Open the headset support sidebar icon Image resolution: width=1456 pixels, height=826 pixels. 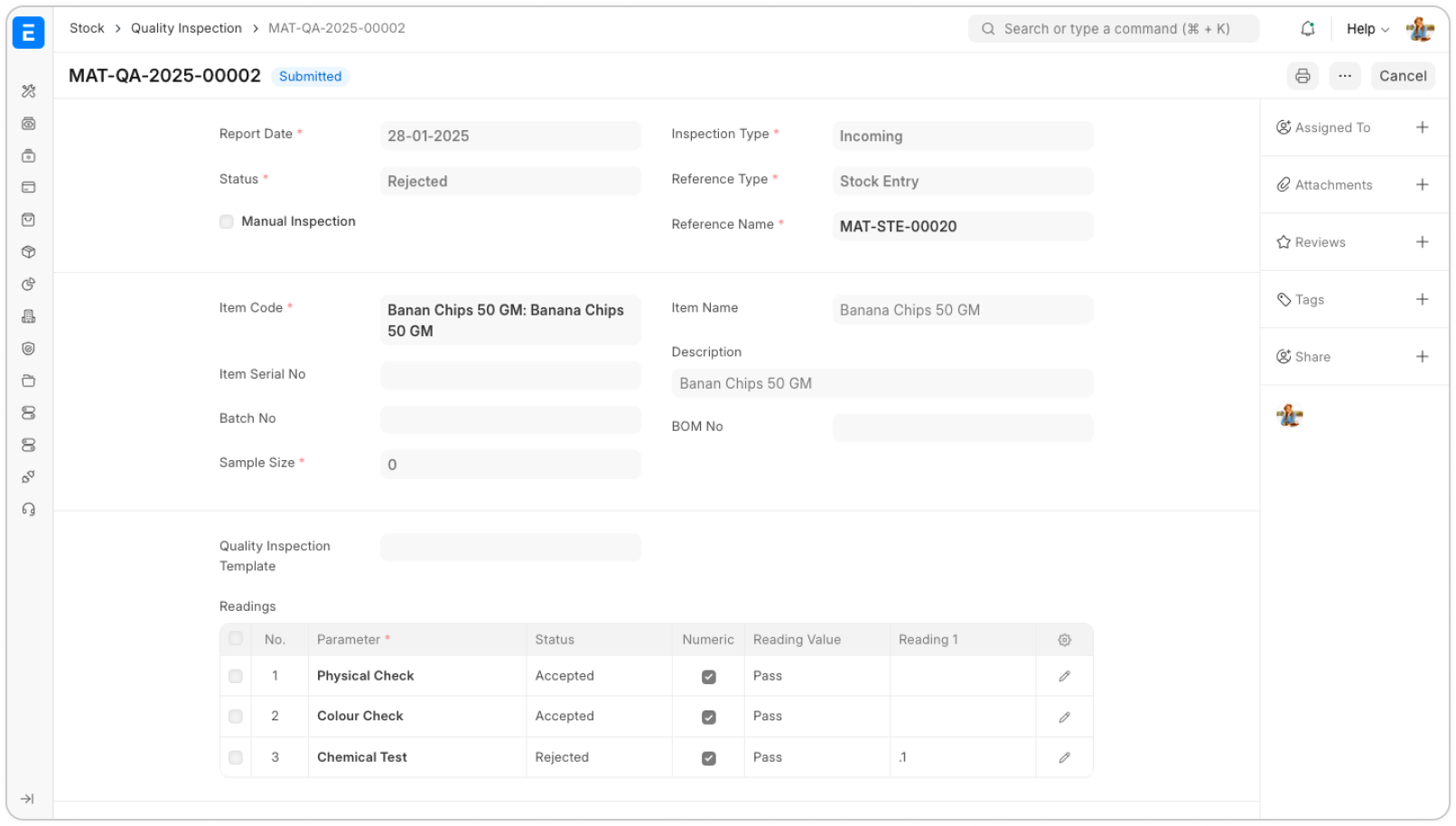coord(29,510)
